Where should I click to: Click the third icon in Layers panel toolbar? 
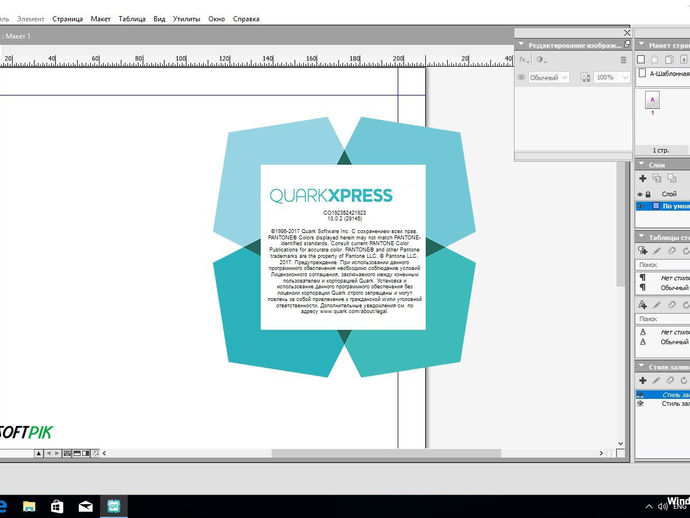[672, 178]
